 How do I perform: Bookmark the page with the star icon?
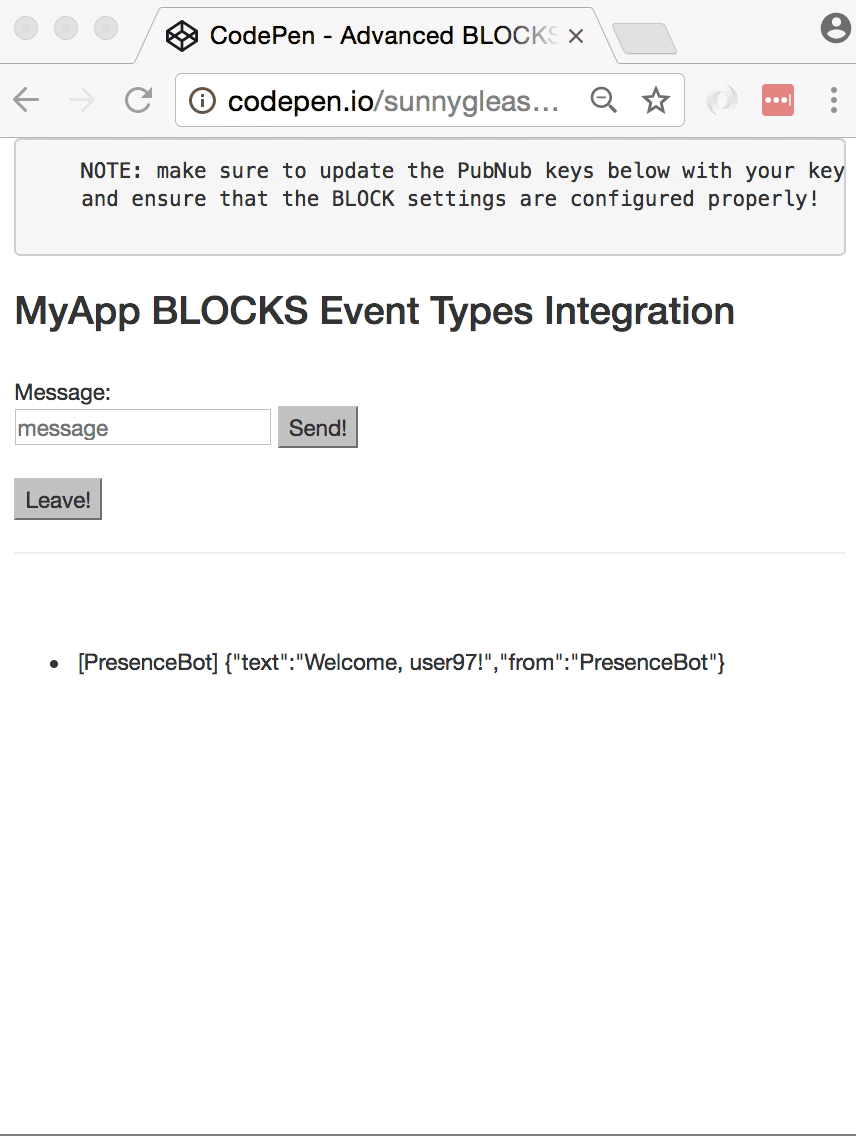coord(655,100)
